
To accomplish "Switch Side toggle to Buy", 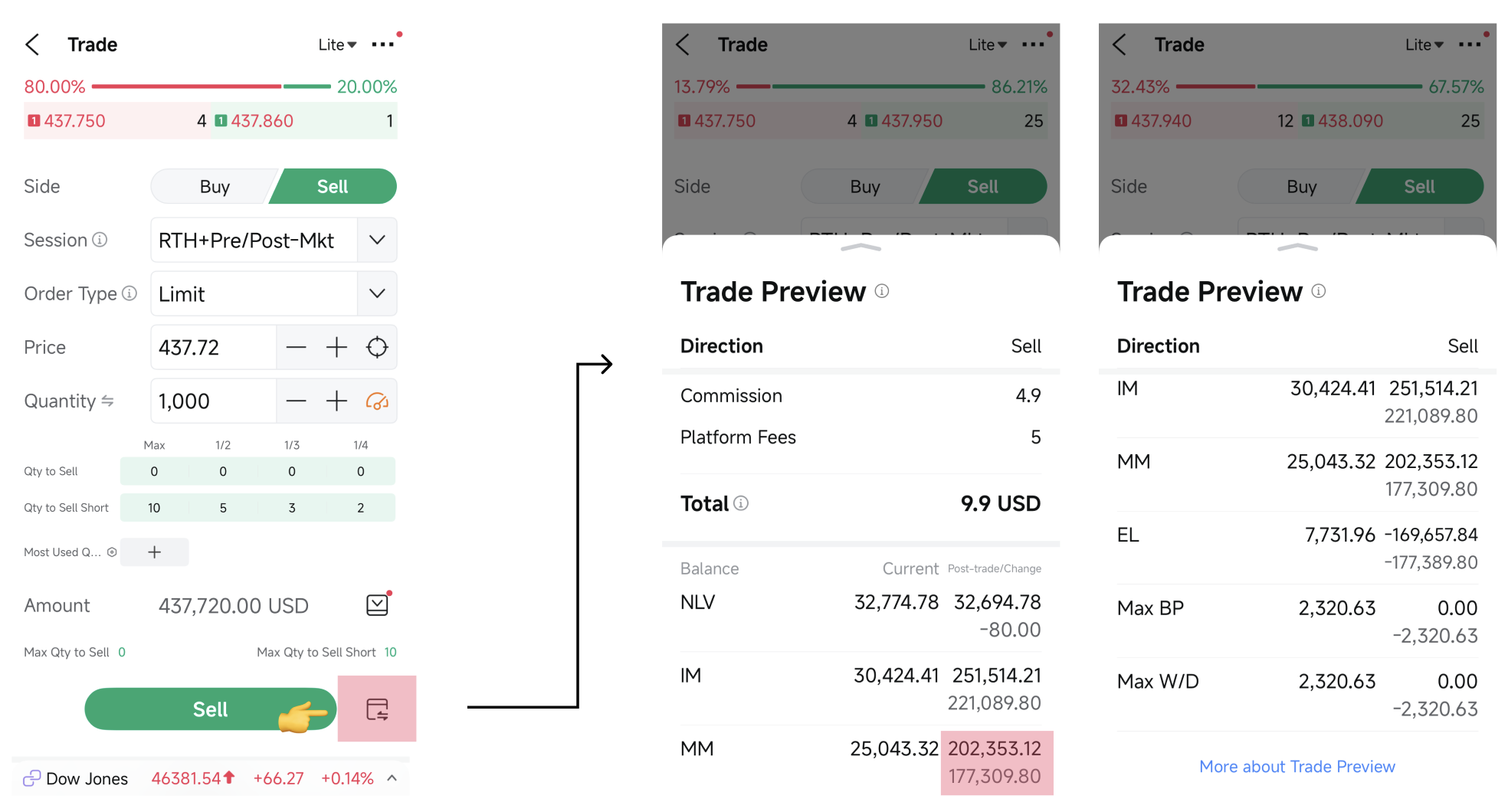I will (215, 187).
